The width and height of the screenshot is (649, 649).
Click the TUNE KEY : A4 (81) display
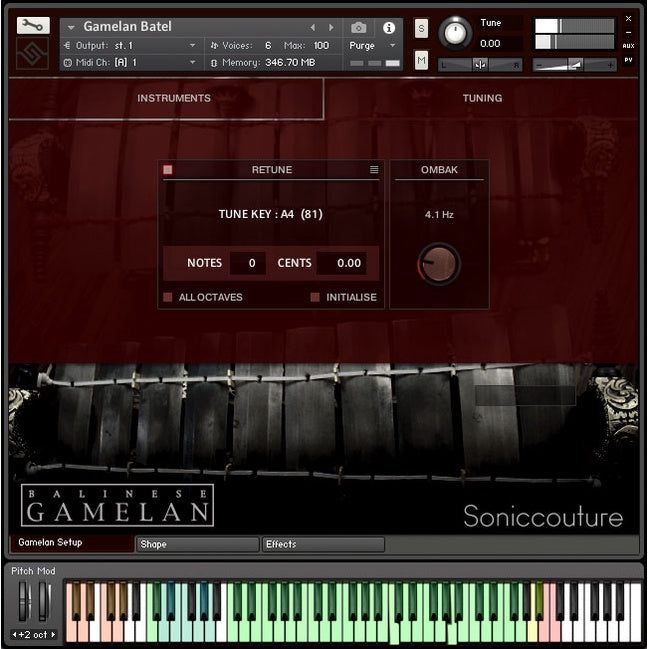point(270,214)
